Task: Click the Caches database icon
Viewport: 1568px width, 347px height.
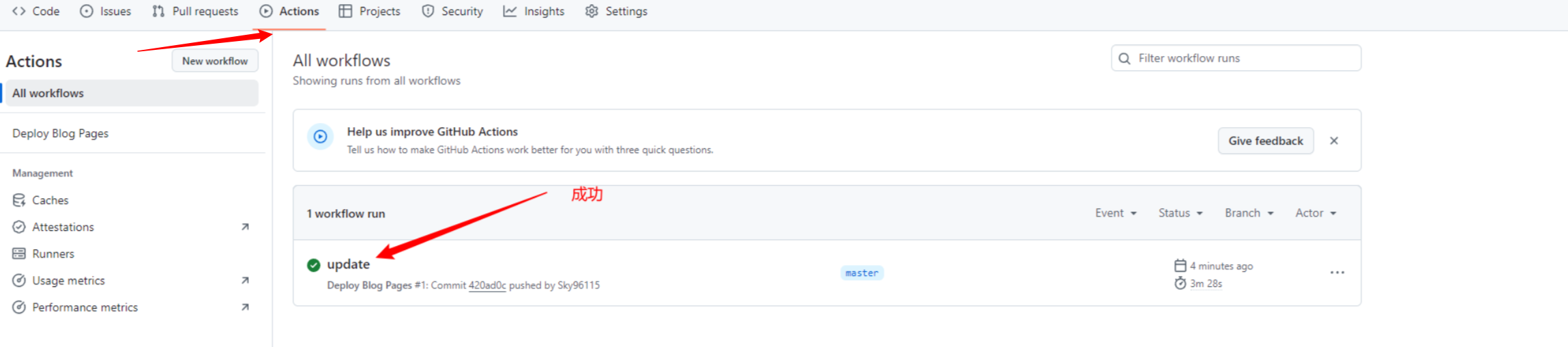Action: (x=19, y=200)
